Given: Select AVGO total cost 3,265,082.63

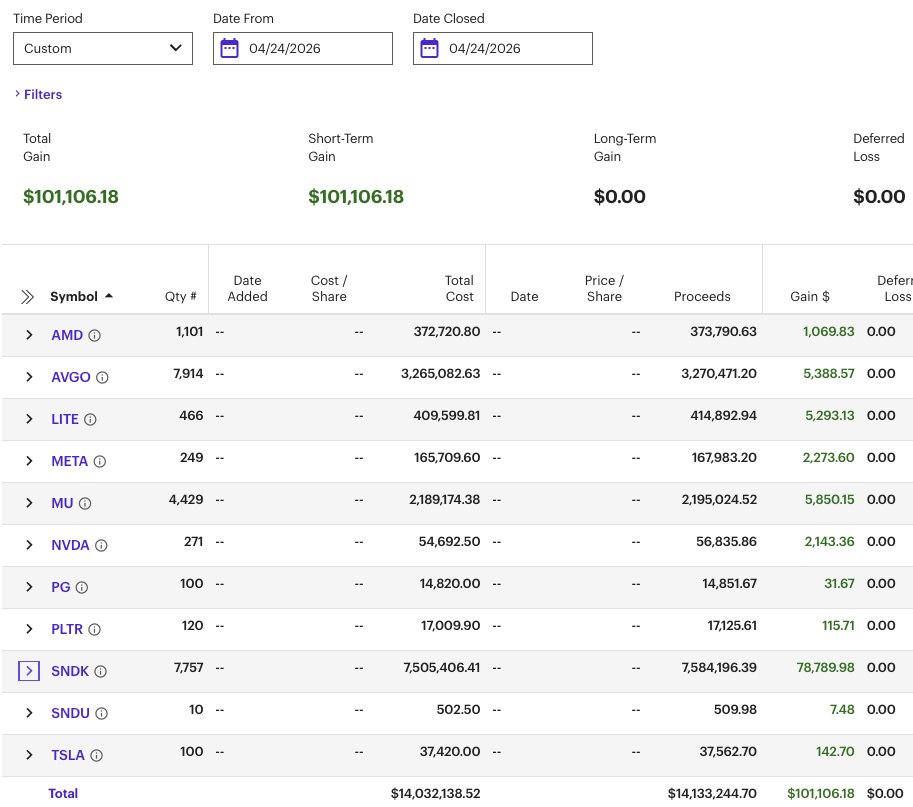Looking at the screenshot, I should pyautogui.click(x=441, y=373).
